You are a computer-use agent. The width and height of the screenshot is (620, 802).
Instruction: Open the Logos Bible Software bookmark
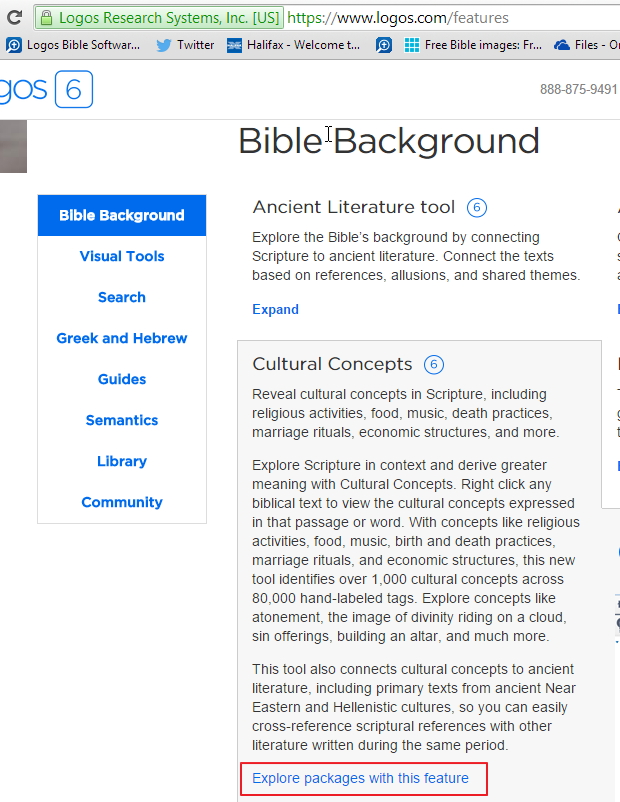click(x=73, y=45)
